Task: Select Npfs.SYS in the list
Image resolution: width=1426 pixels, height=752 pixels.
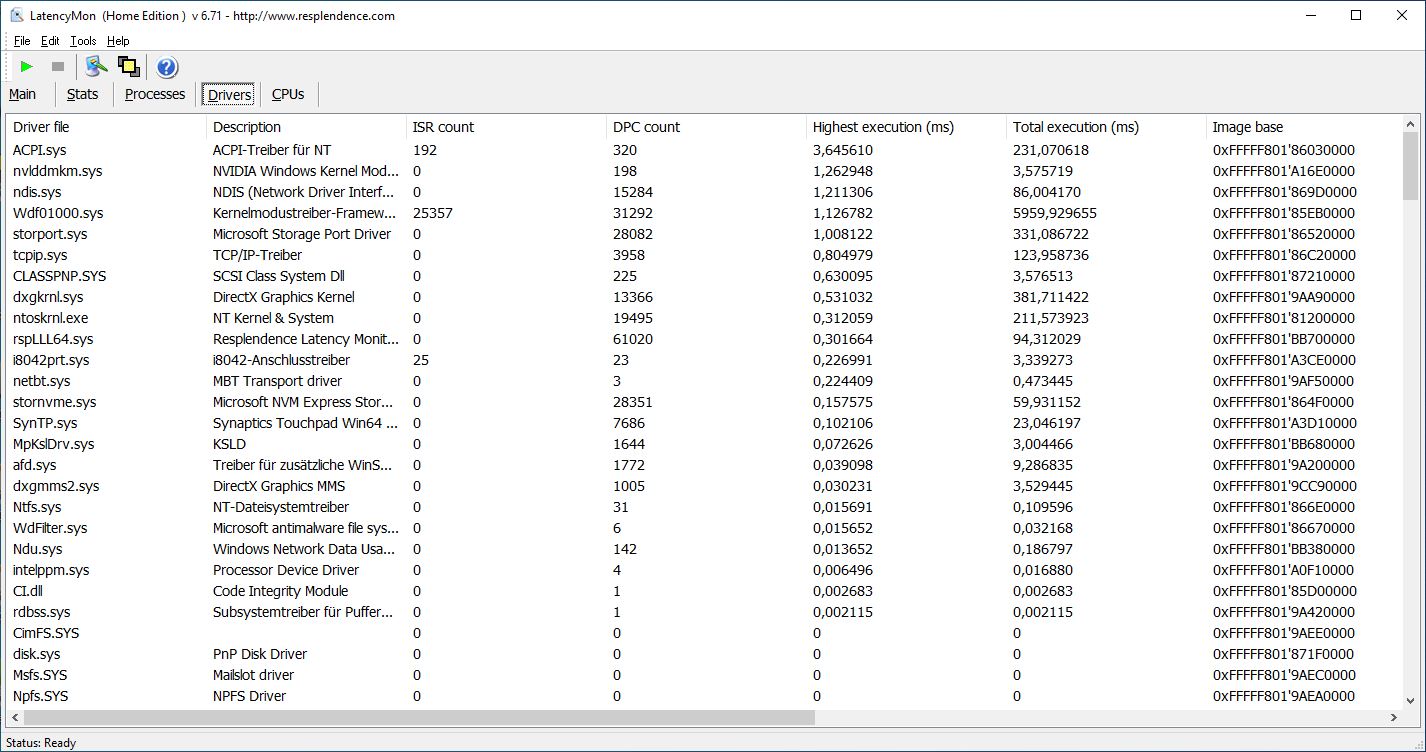Action: click(704, 696)
